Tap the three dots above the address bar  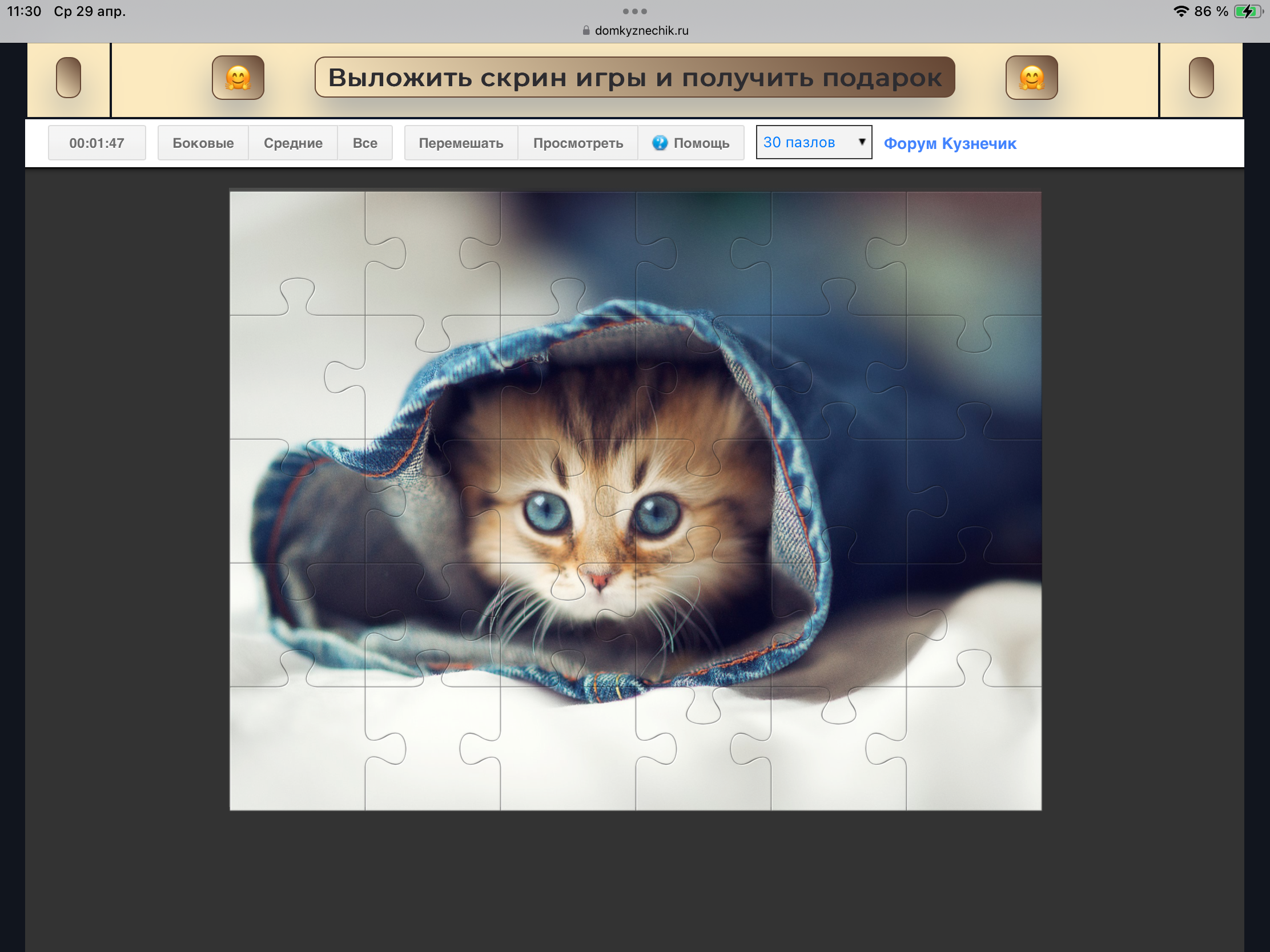tap(634, 11)
